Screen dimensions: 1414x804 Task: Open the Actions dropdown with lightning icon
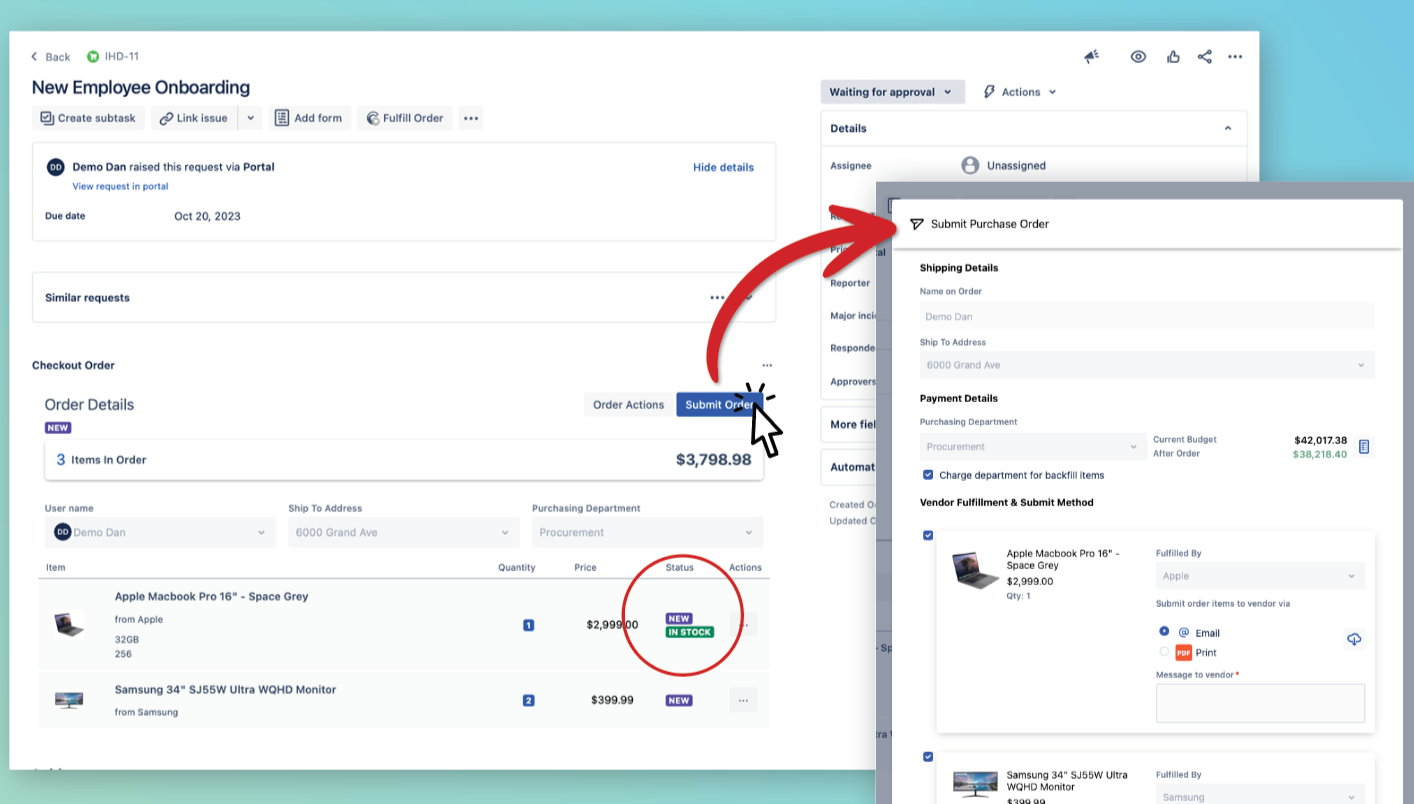[x=1020, y=92]
